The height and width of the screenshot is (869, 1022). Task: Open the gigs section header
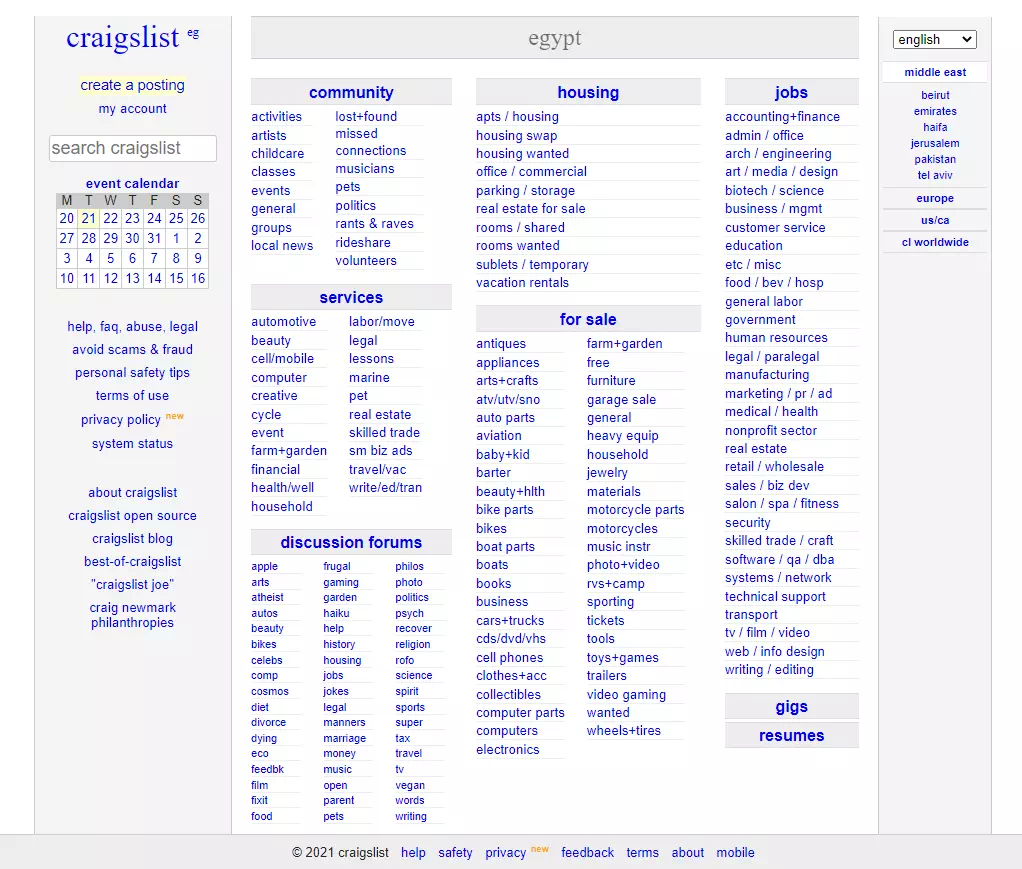click(x=791, y=707)
